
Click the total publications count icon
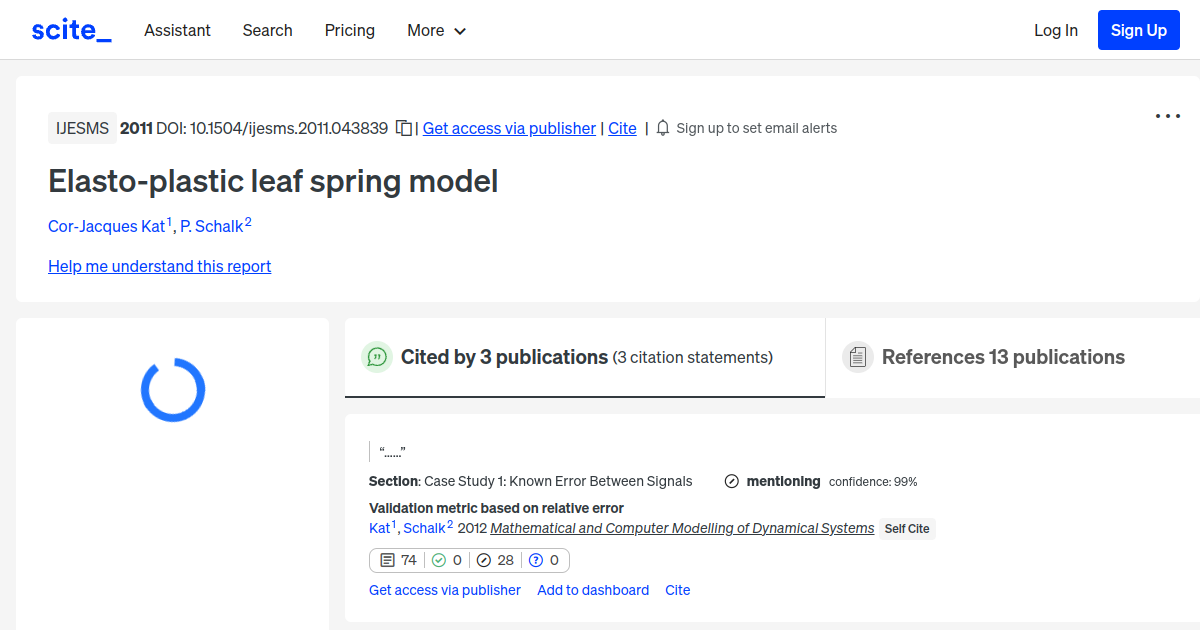click(x=388, y=560)
